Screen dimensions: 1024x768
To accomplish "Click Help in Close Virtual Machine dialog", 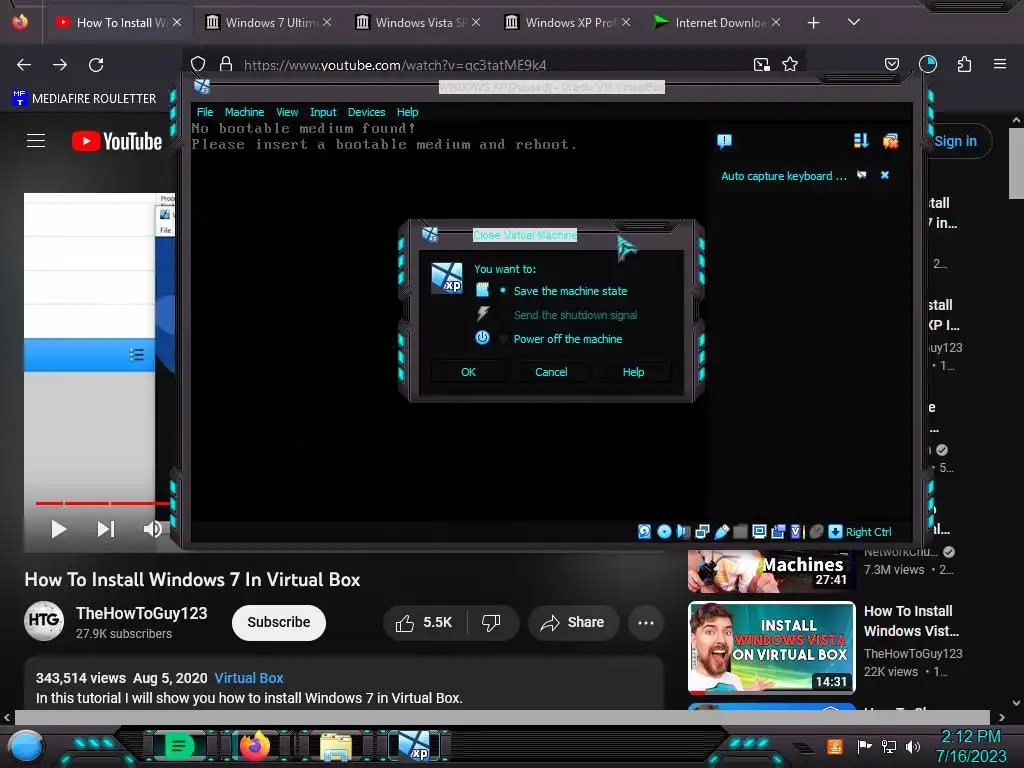I will pyautogui.click(x=633, y=372).
